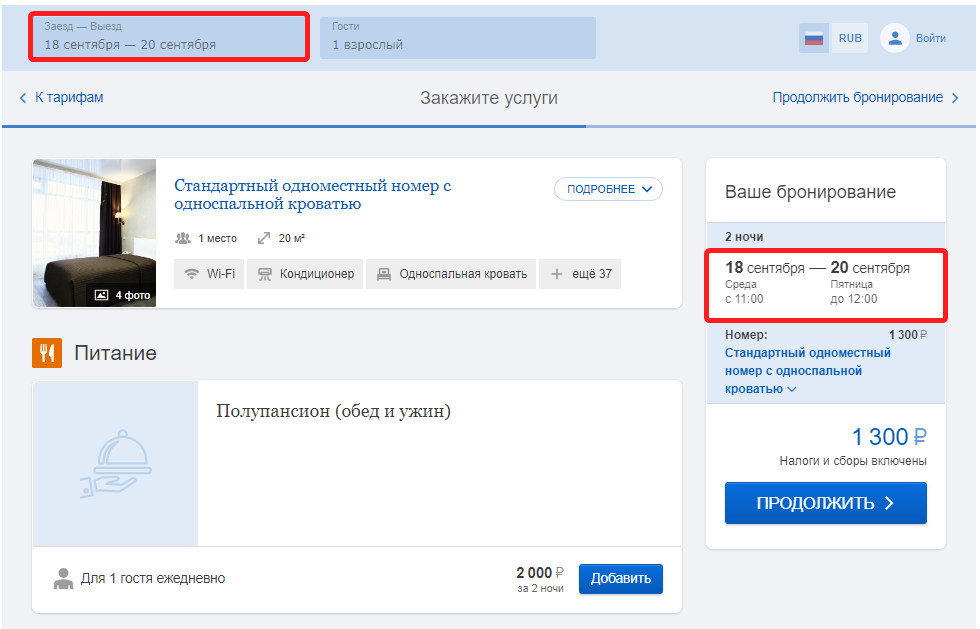Click the Кондиционер air conditioner amenity
Viewport: 980px width, 629px height.
point(305,274)
